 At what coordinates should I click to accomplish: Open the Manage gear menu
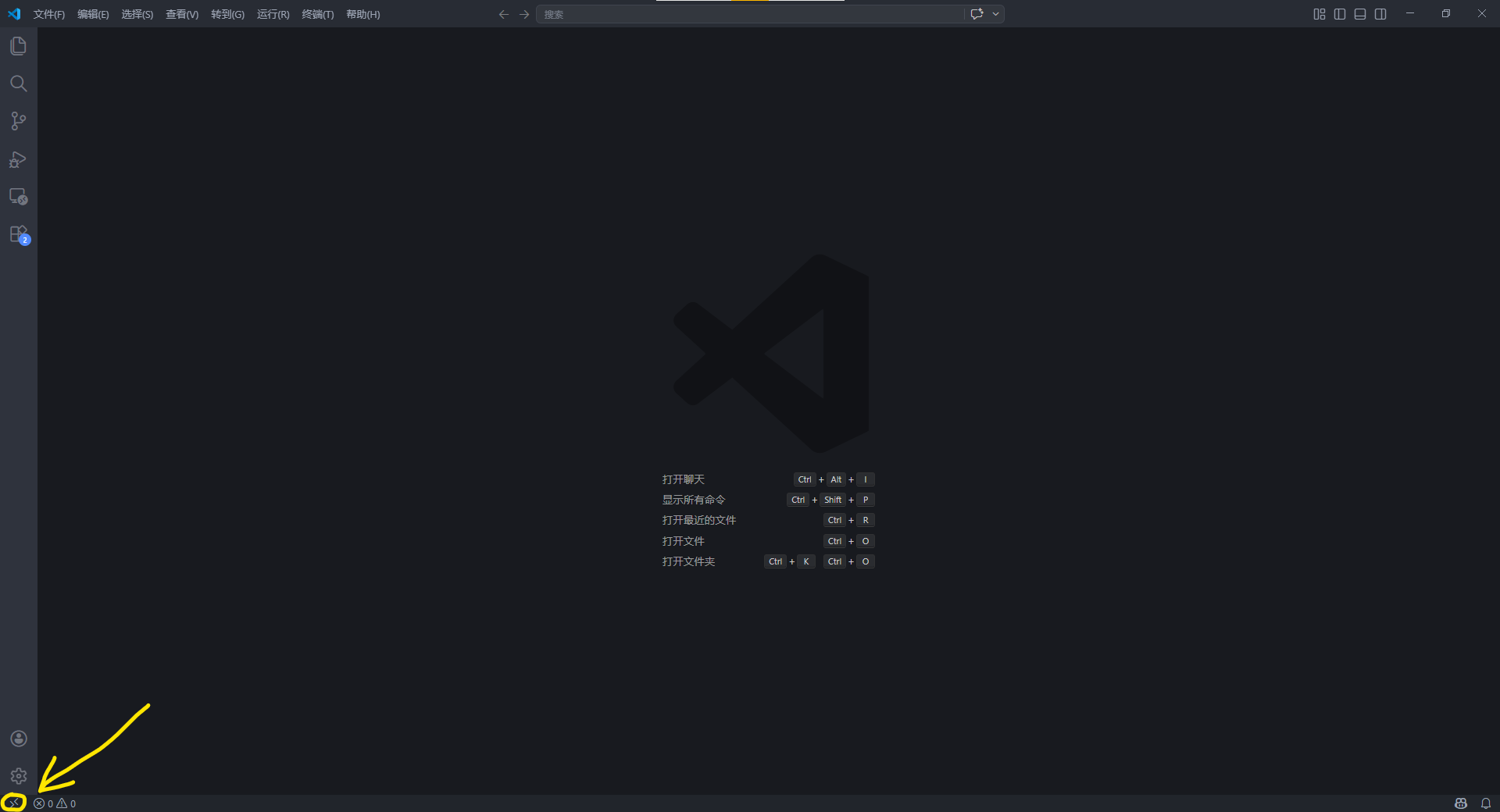tap(19, 776)
